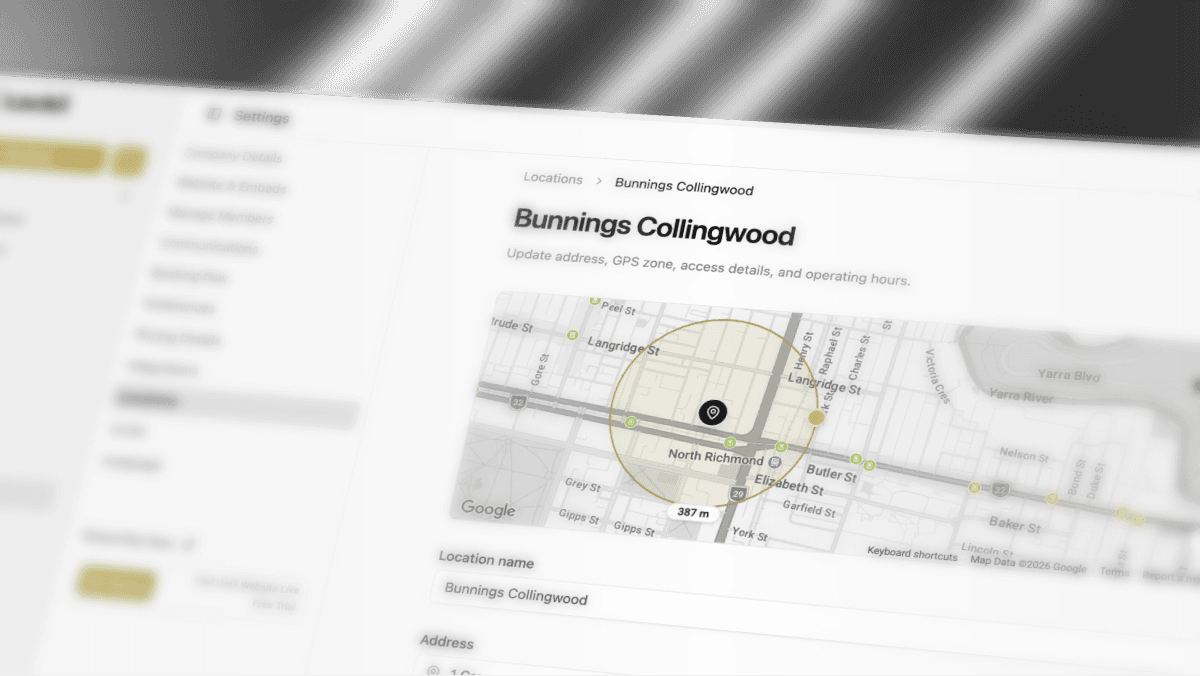
Task: Click Map Data ©2026 Google attribution
Action: [1028, 564]
